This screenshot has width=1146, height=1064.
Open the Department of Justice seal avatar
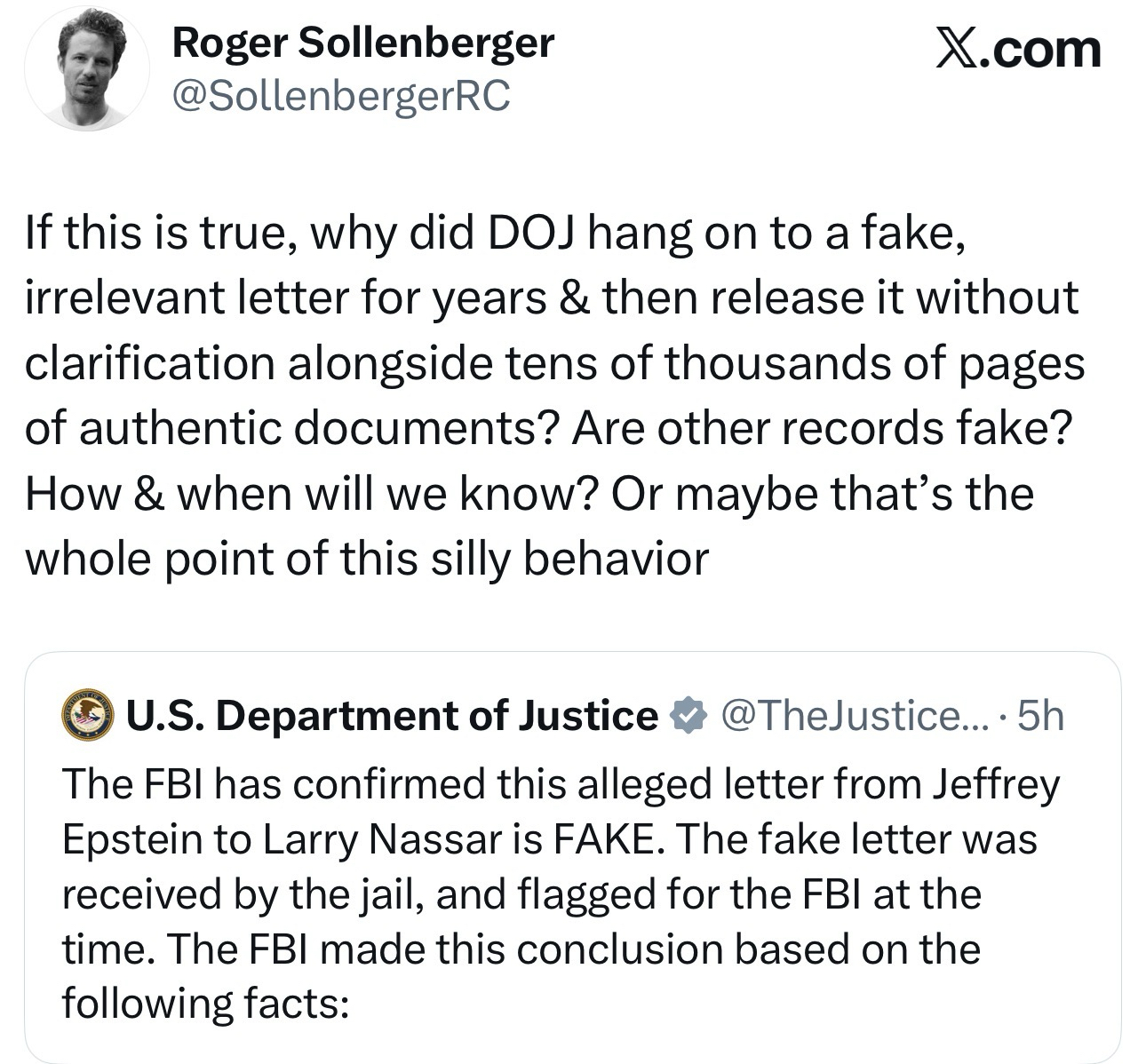(x=87, y=716)
